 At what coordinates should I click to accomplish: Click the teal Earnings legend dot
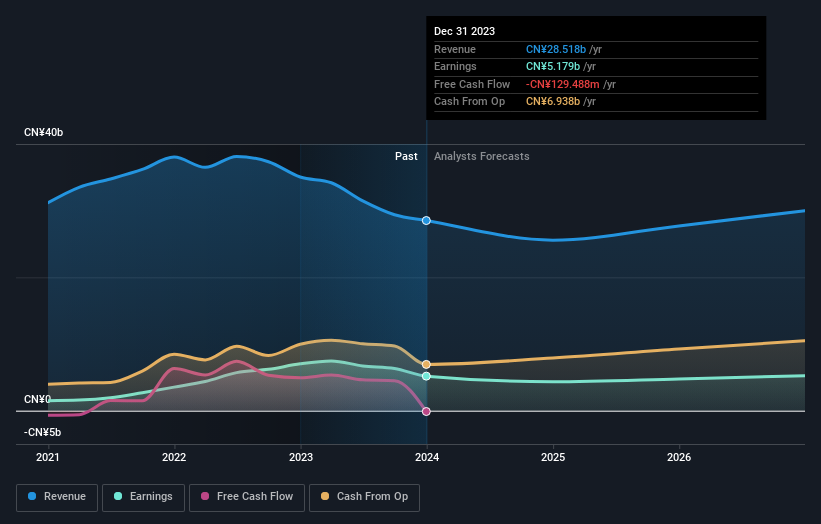pyautogui.click(x=118, y=496)
